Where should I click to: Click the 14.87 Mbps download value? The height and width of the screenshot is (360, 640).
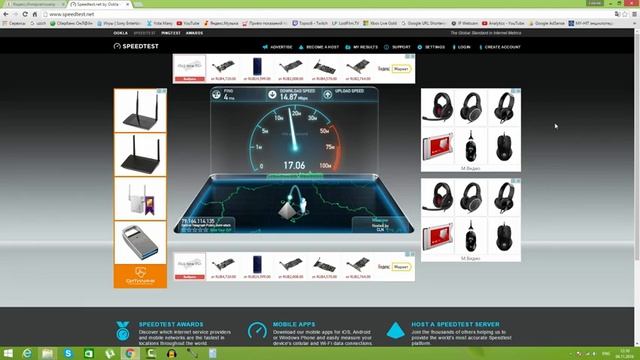point(293,97)
